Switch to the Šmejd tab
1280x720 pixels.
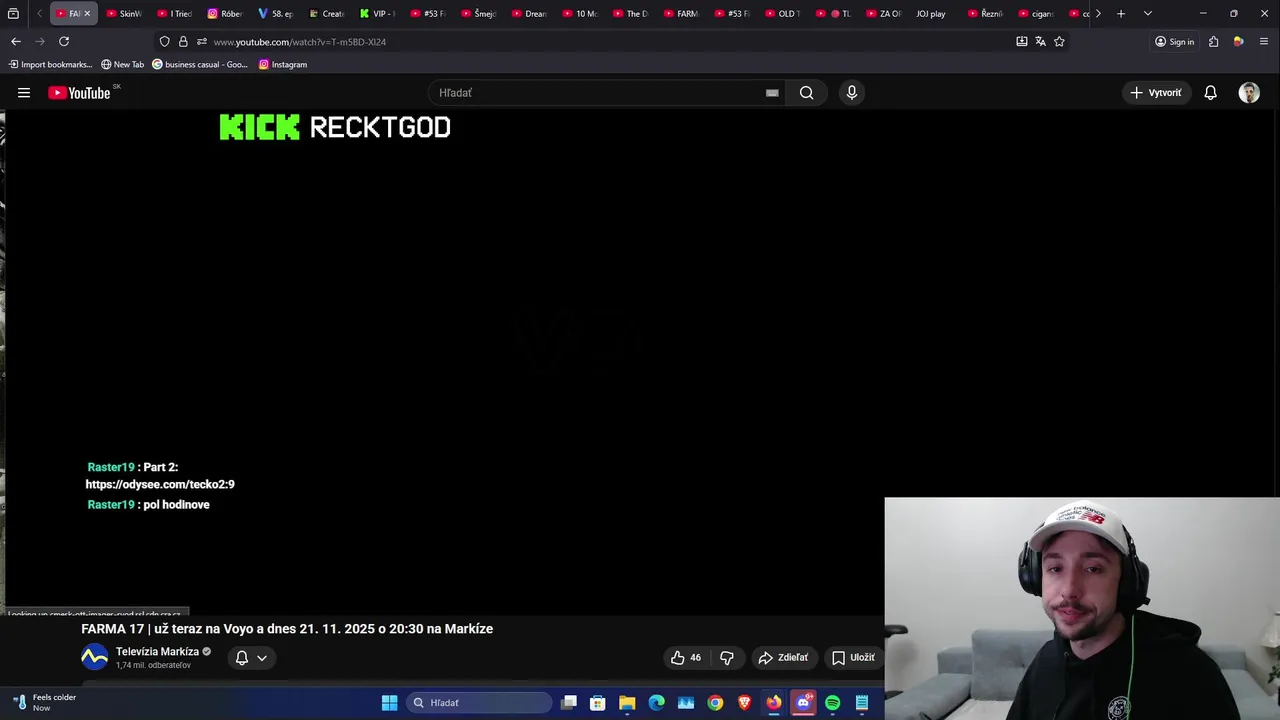coord(478,13)
